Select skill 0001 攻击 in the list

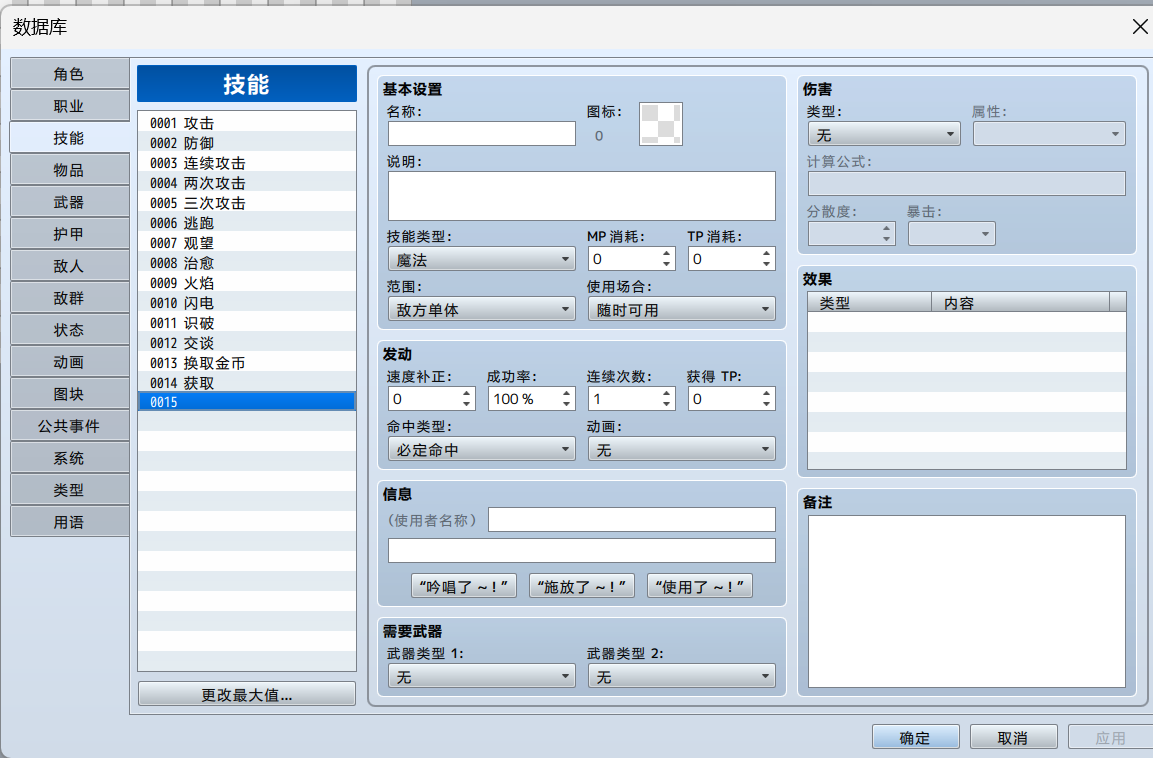coord(246,122)
